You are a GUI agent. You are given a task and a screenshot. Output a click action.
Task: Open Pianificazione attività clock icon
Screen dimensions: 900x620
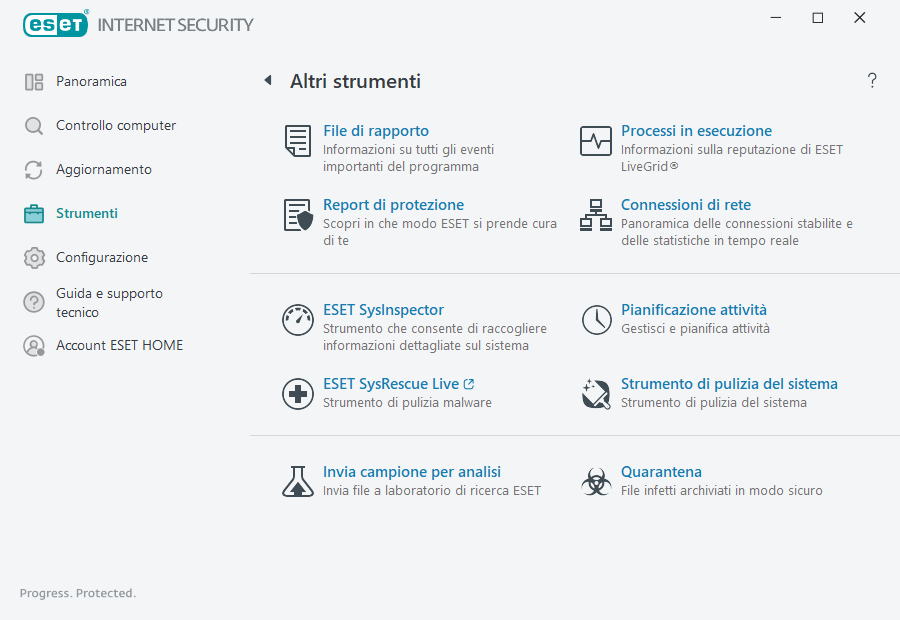click(596, 320)
